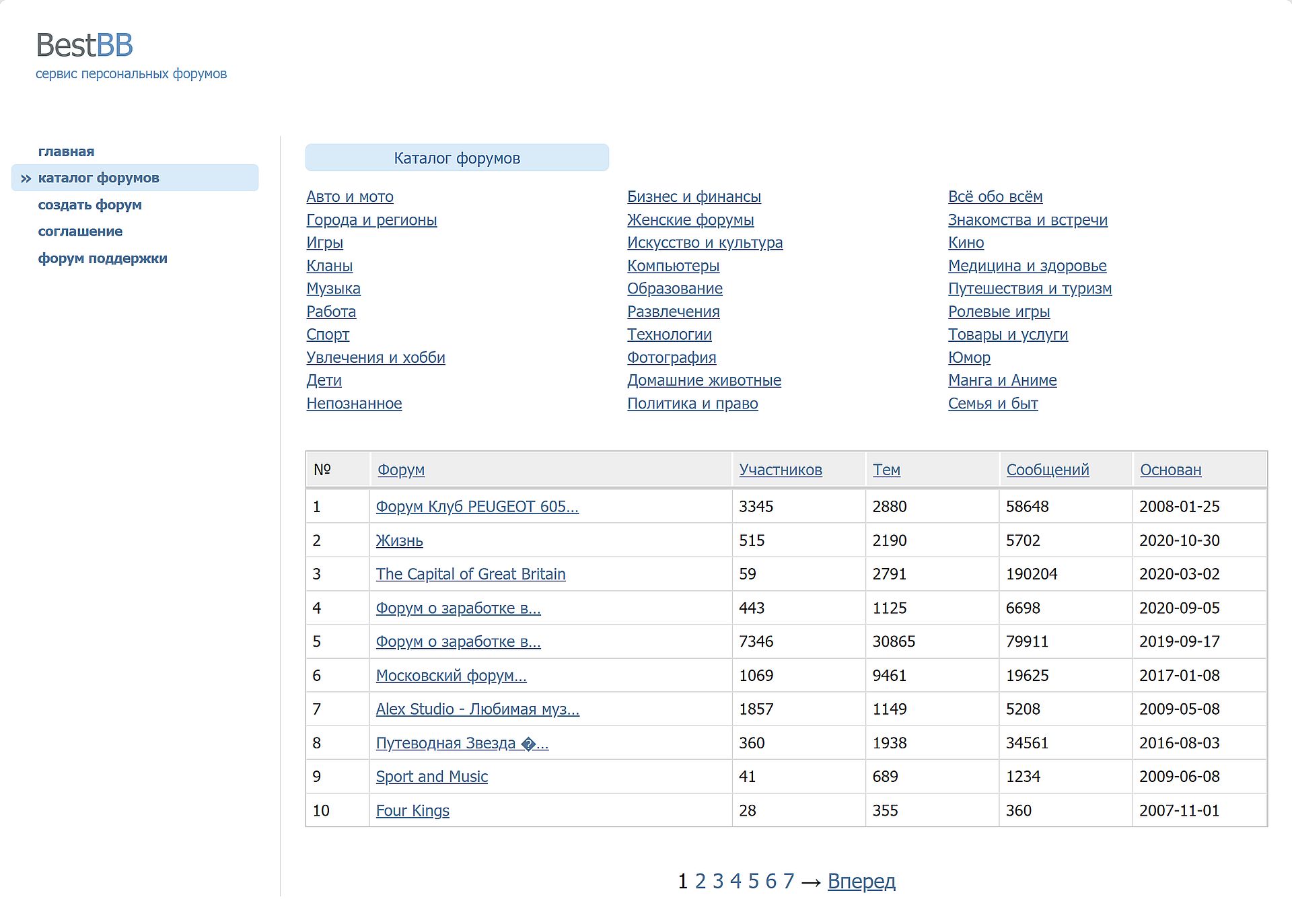Click the BestBB logo
The width and height of the screenshot is (1292, 924).
(x=85, y=45)
